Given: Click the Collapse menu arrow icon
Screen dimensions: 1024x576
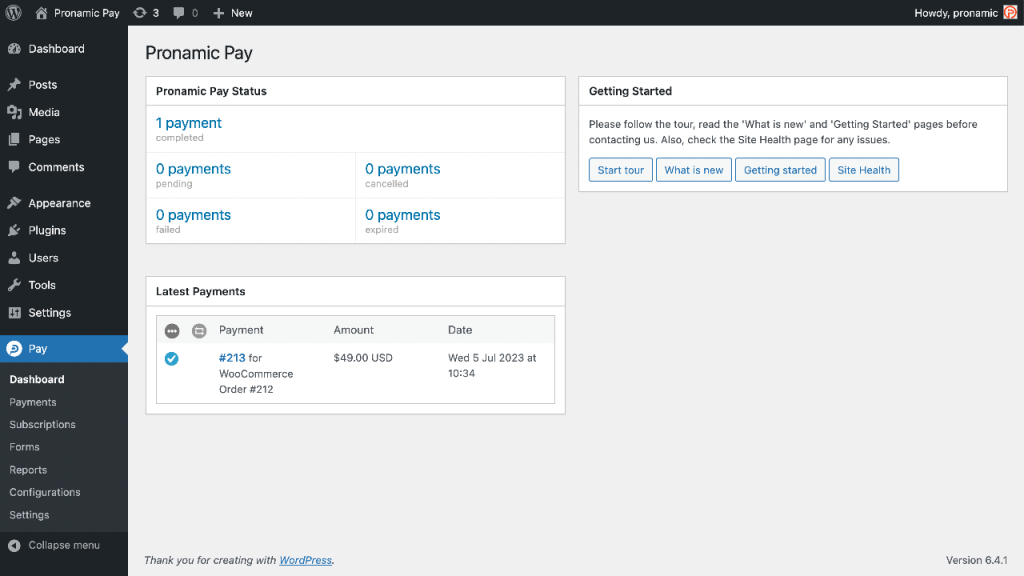Looking at the screenshot, I should pos(14,545).
